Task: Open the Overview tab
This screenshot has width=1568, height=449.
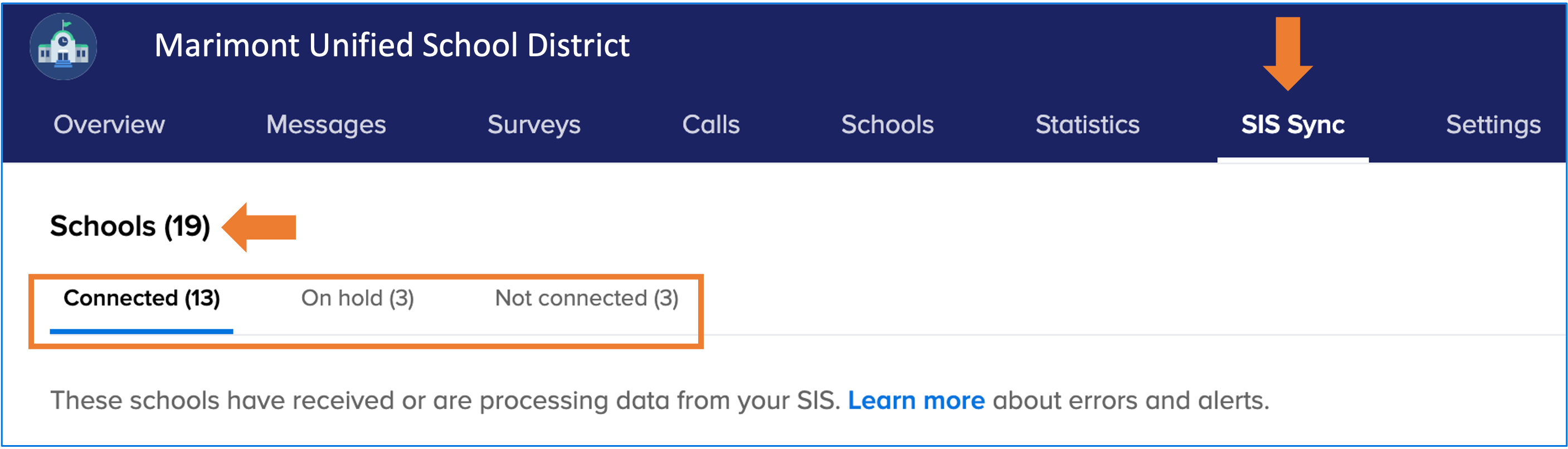Action: click(109, 125)
